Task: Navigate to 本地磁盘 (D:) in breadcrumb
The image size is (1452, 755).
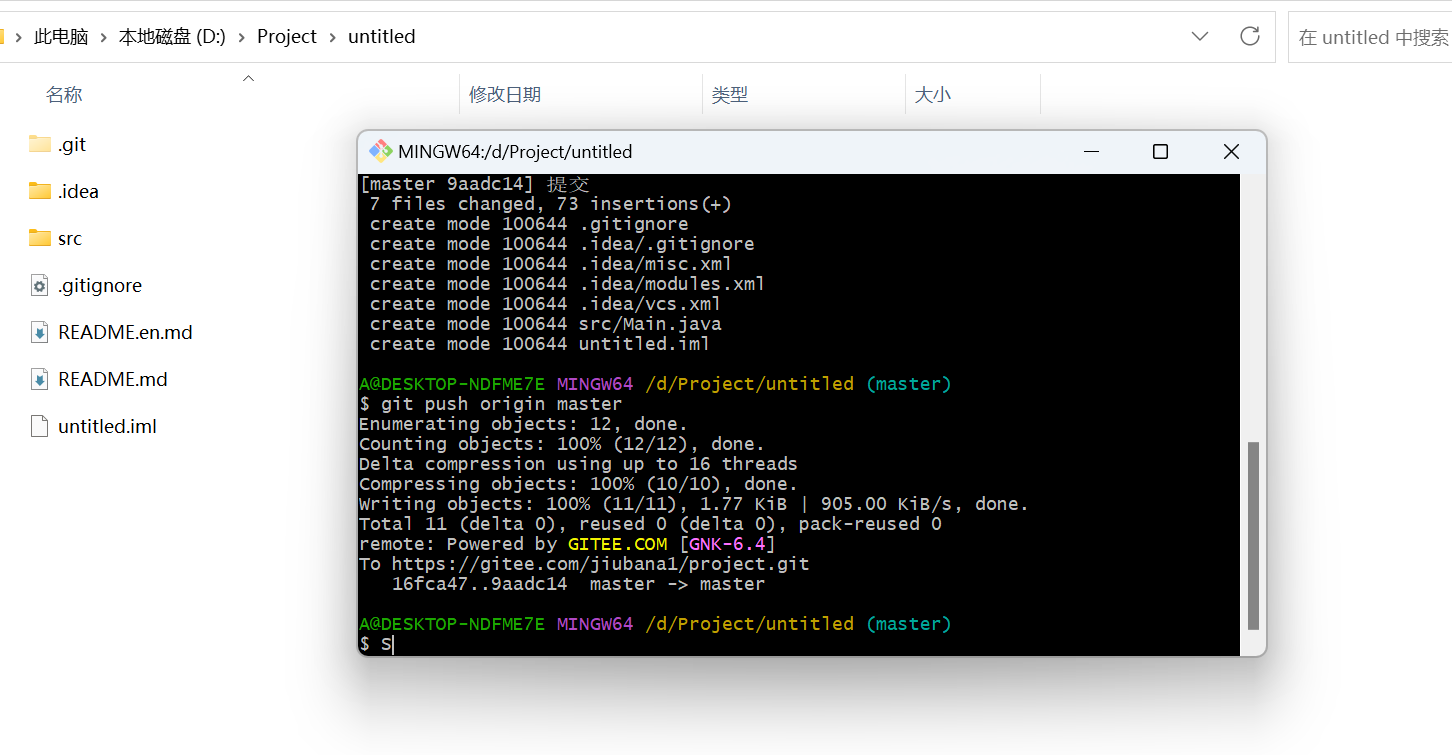Action: (172, 37)
